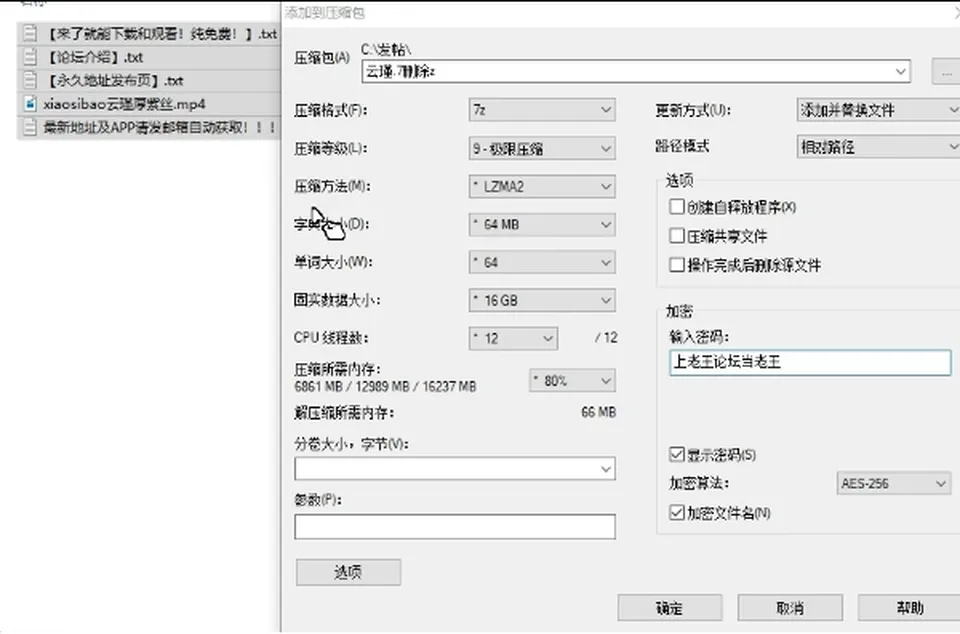Click the browse button beside archive path

[x=946, y=72]
